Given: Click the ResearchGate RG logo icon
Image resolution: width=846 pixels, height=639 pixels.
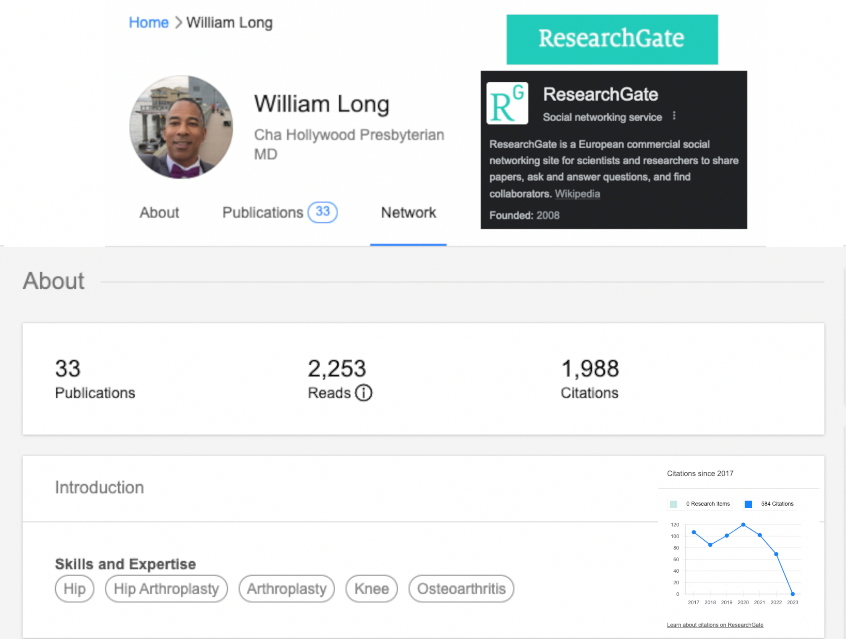Looking at the screenshot, I should tap(507, 103).
